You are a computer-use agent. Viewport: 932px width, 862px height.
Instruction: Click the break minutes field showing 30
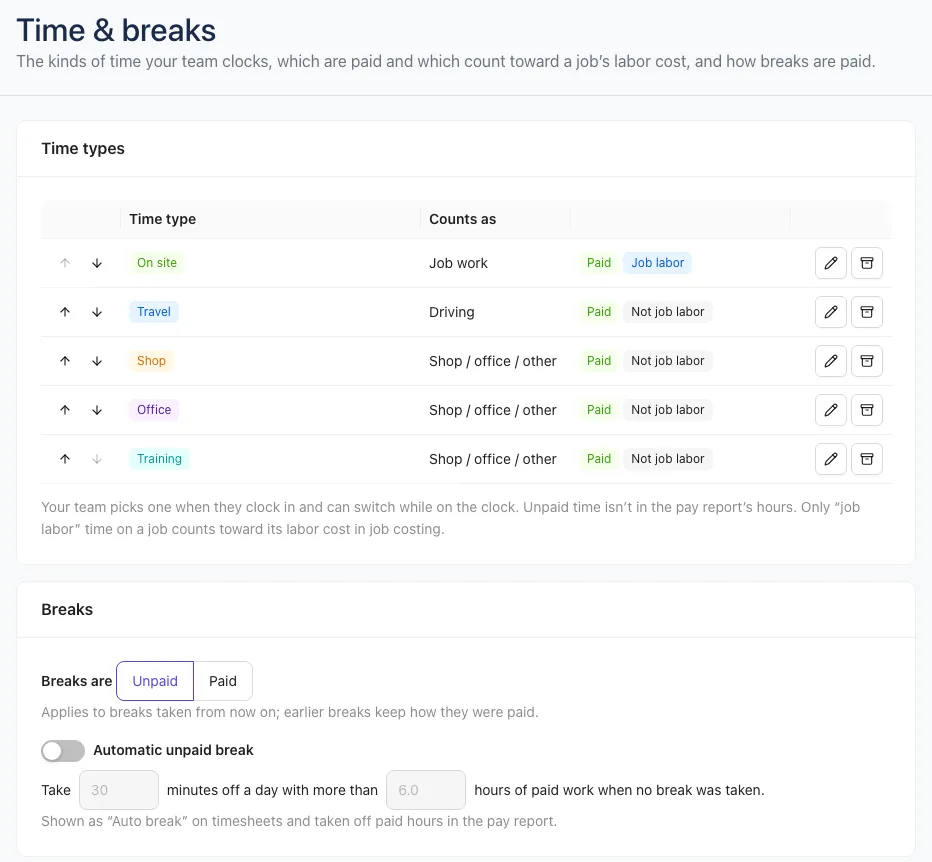pos(119,790)
